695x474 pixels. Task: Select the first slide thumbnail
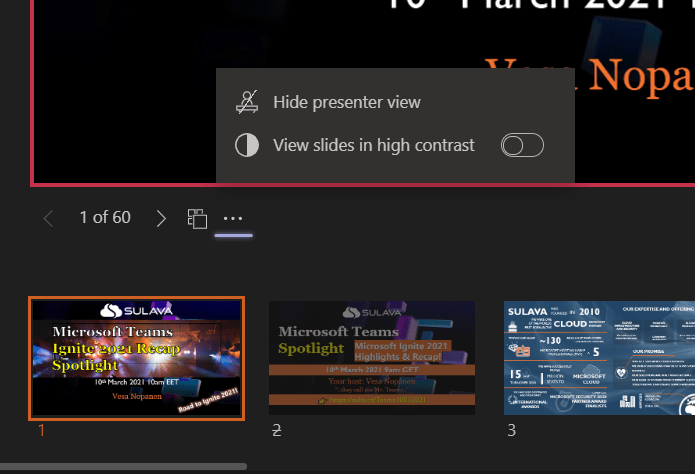point(136,358)
